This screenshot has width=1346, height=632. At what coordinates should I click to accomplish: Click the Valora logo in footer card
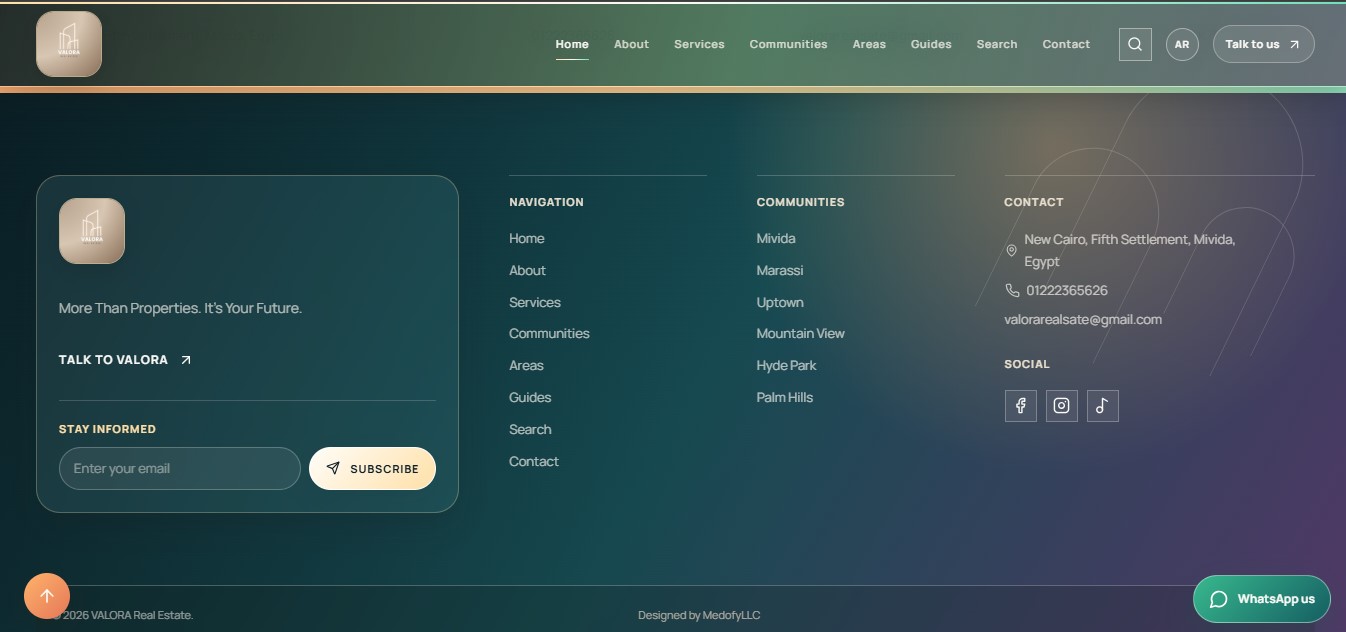click(x=92, y=231)
